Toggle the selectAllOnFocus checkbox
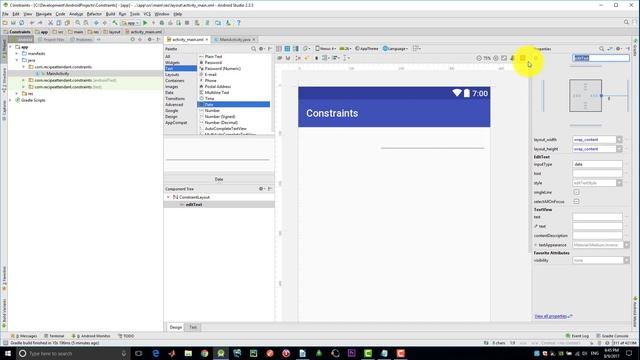The height and width of the screenshot is (360, 640). (576, 201)
